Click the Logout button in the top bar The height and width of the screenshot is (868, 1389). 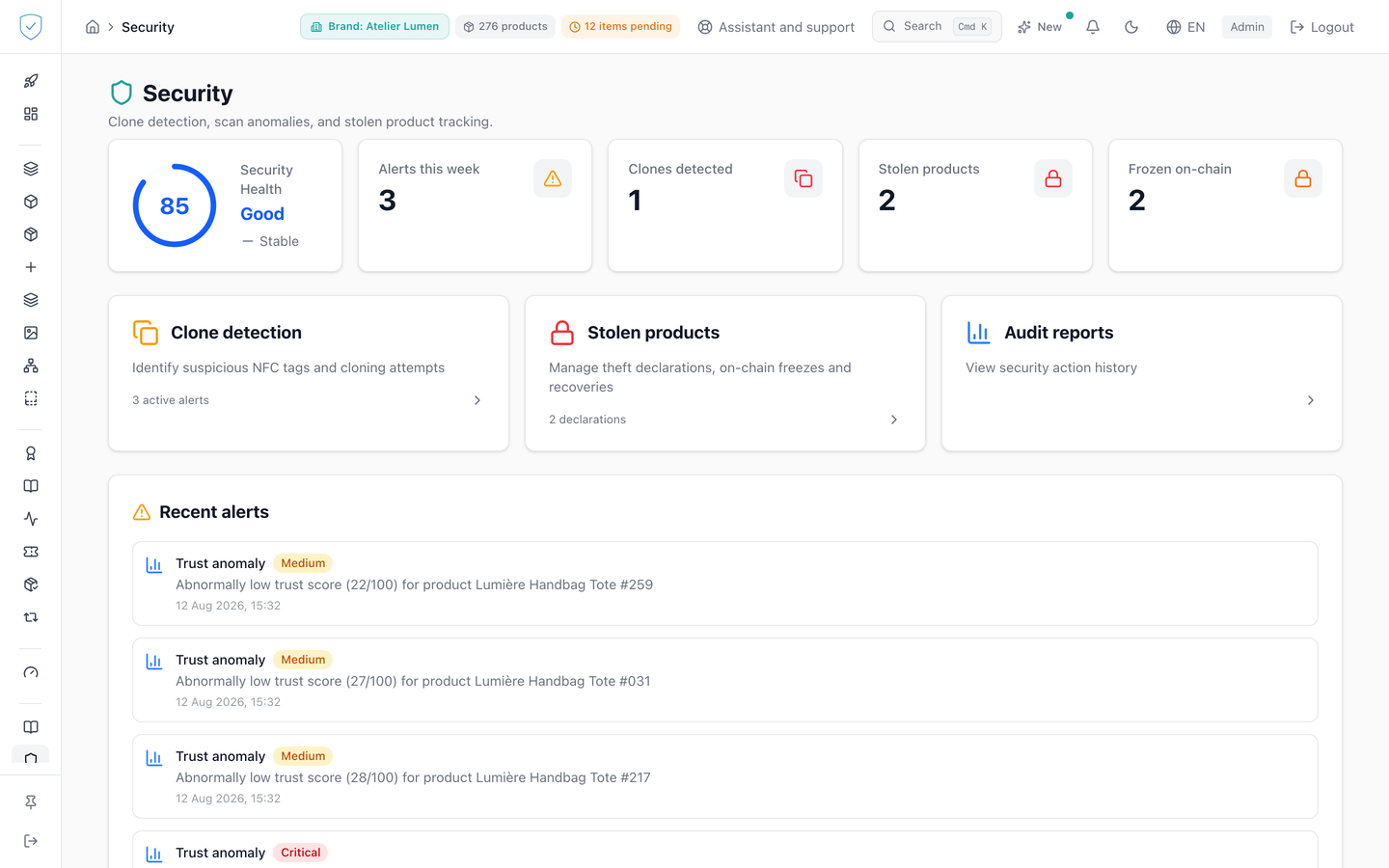coord(1321,27)
